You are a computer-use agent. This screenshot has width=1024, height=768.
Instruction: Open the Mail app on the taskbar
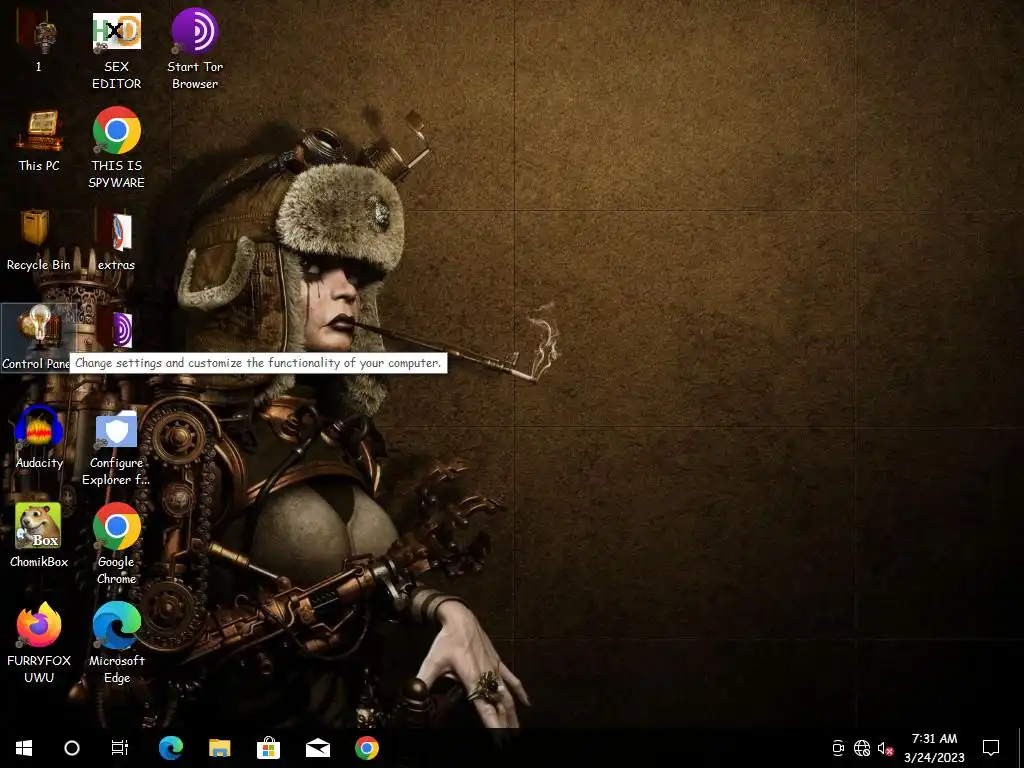(318, 748)
